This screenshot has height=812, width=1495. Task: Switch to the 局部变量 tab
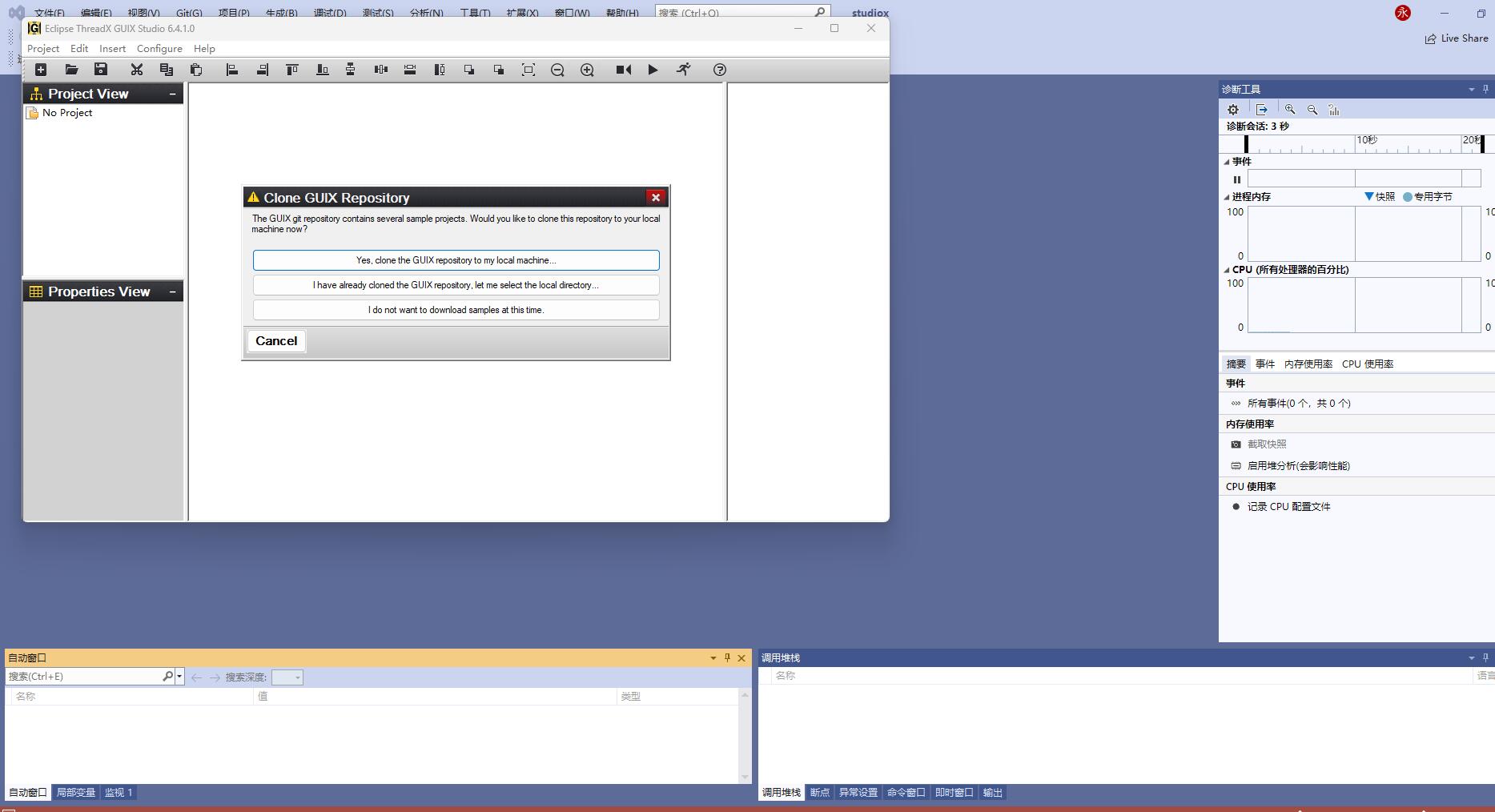click(x=76, y=793)
